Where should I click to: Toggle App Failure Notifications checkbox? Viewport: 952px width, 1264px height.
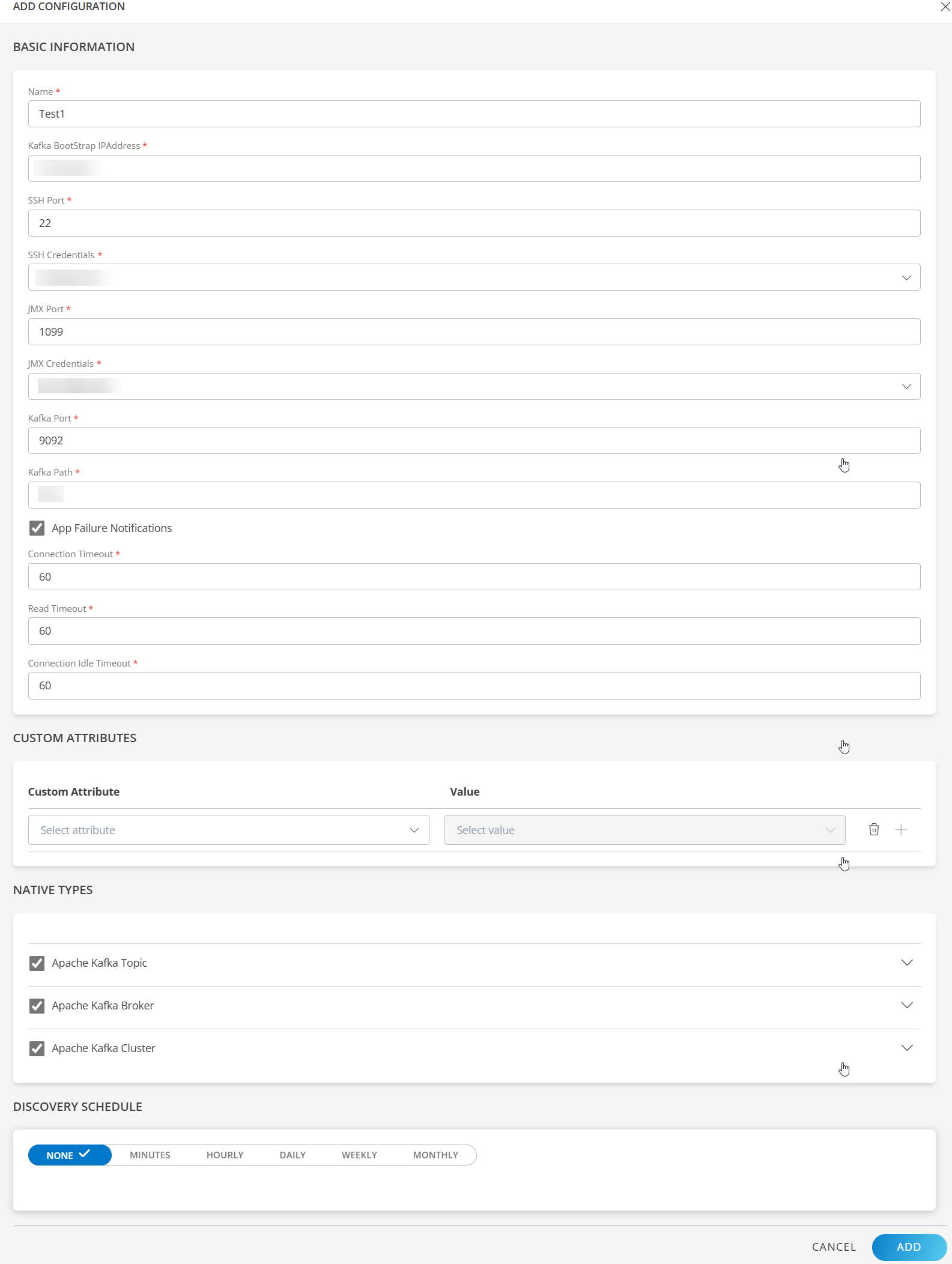click(x=37, y=528)
